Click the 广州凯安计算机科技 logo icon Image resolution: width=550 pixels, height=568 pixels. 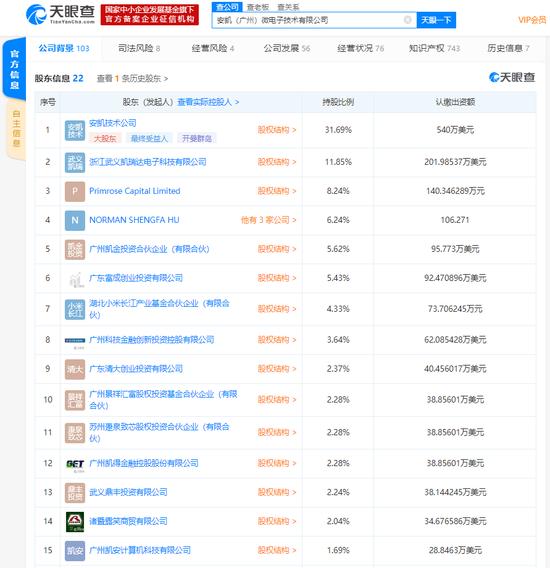pos(75,551)
